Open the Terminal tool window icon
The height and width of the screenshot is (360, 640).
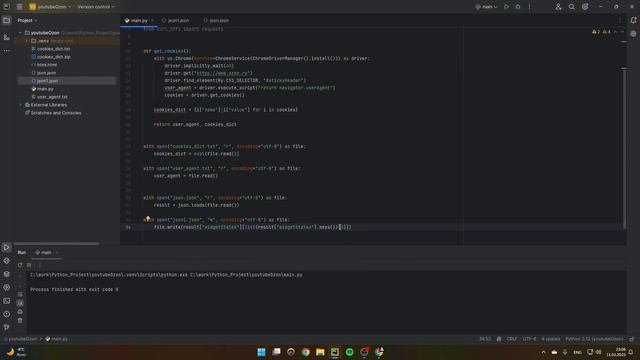click(7, 301)
